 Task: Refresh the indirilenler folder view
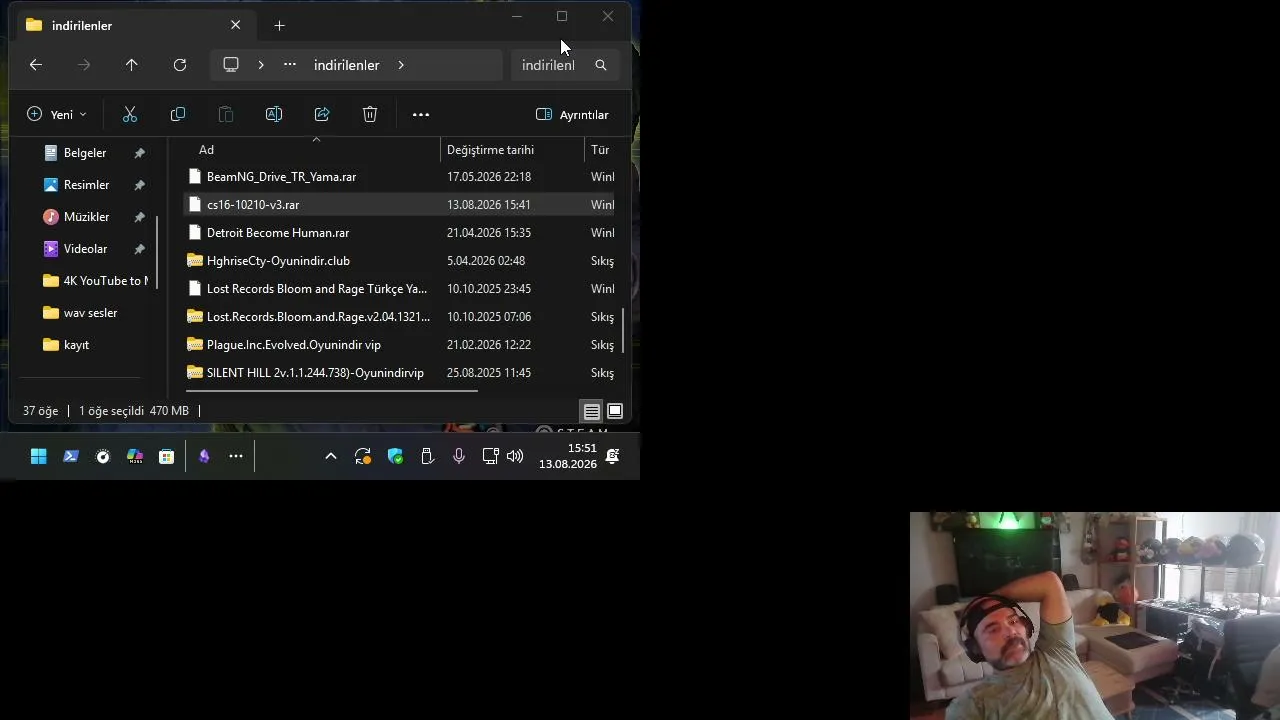[180, 65]
